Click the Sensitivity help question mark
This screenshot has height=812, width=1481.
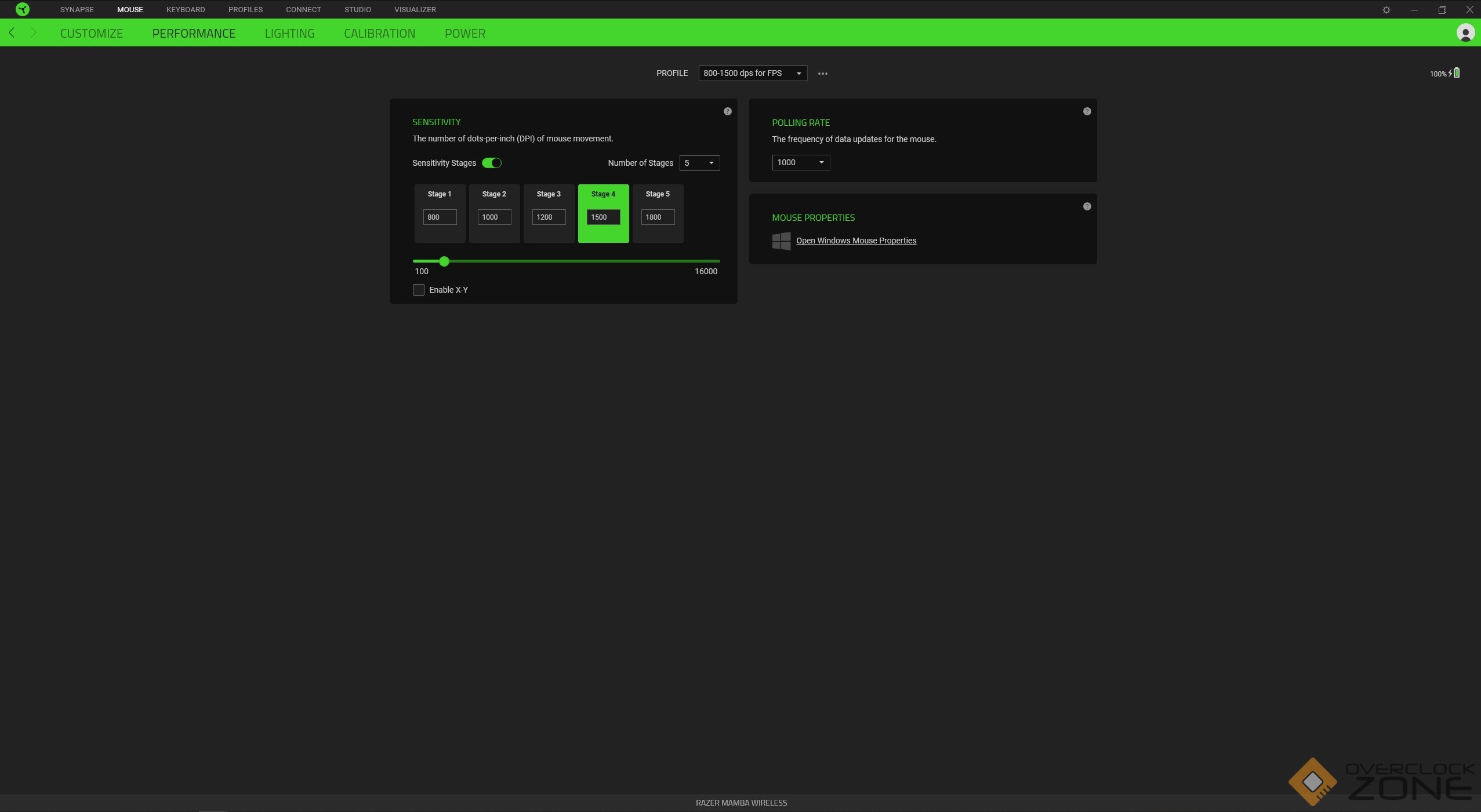click(727, 111)
